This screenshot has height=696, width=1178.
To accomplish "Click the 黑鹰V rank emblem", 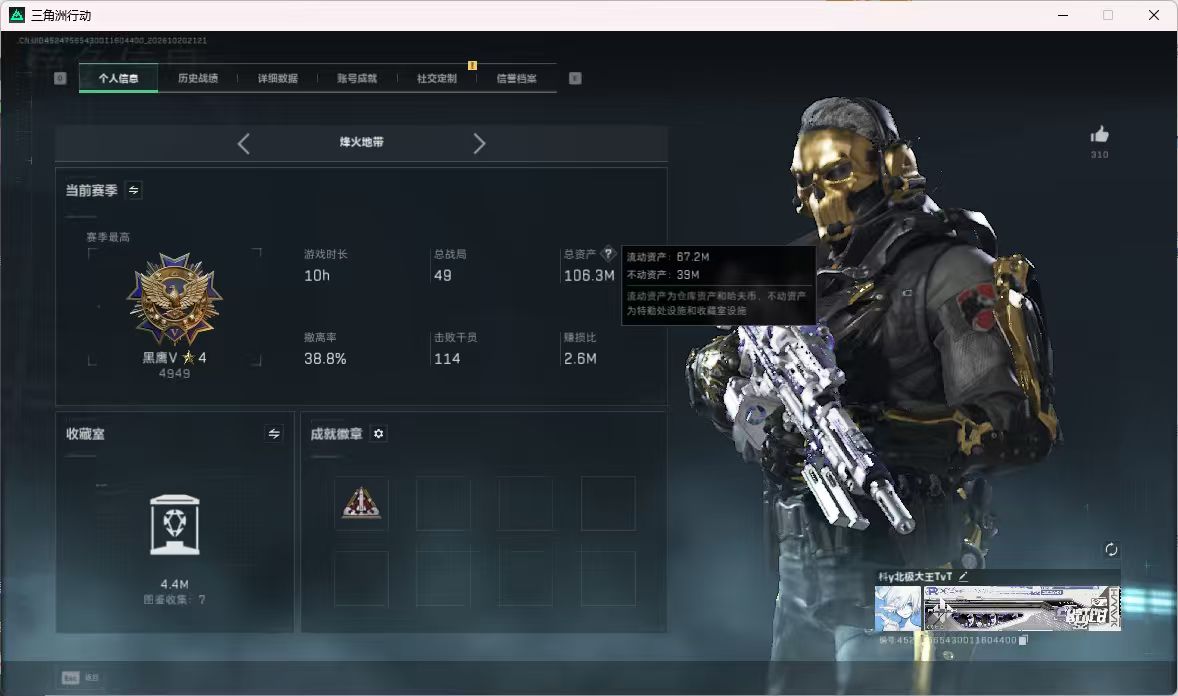I will 174,298.
